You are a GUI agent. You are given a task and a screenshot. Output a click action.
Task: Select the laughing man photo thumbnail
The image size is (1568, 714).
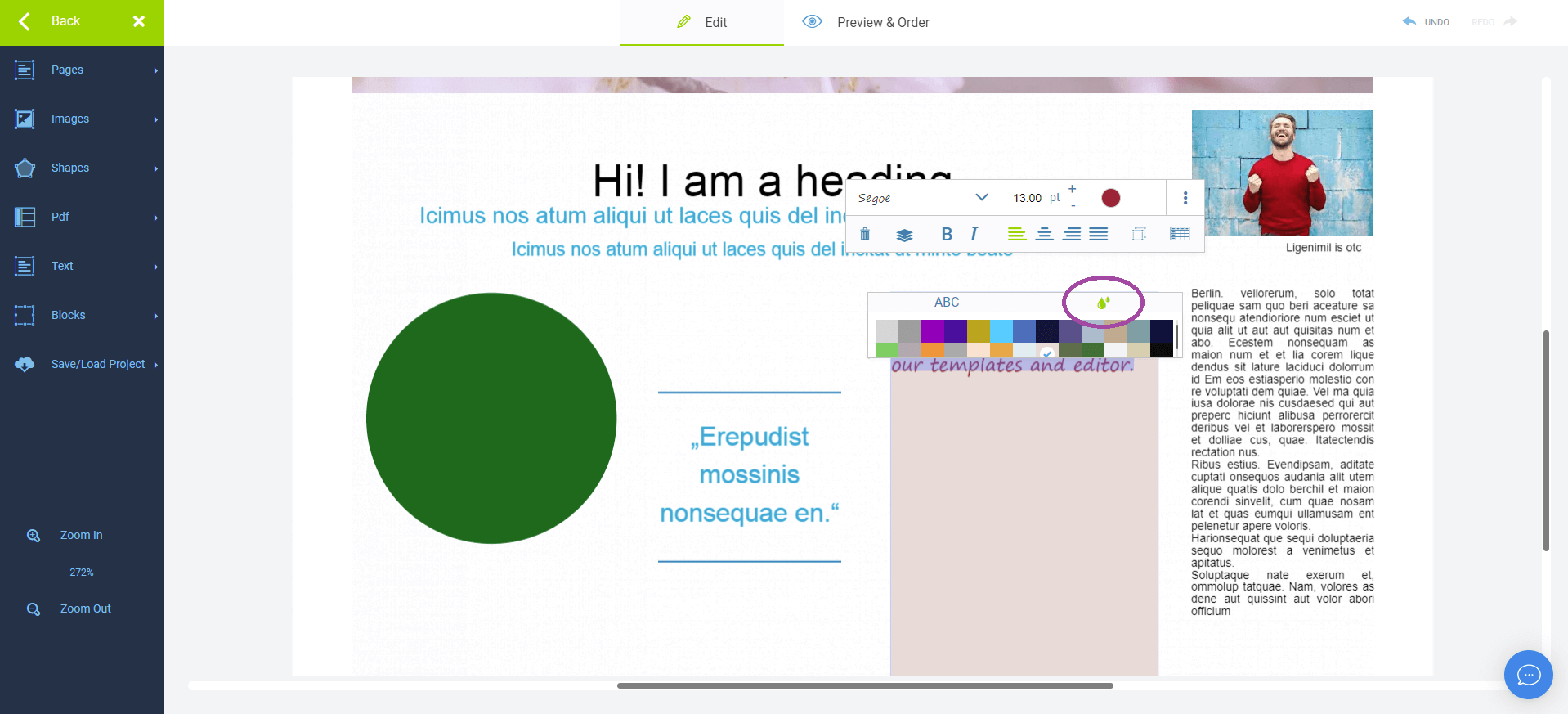pos(1282,173)
